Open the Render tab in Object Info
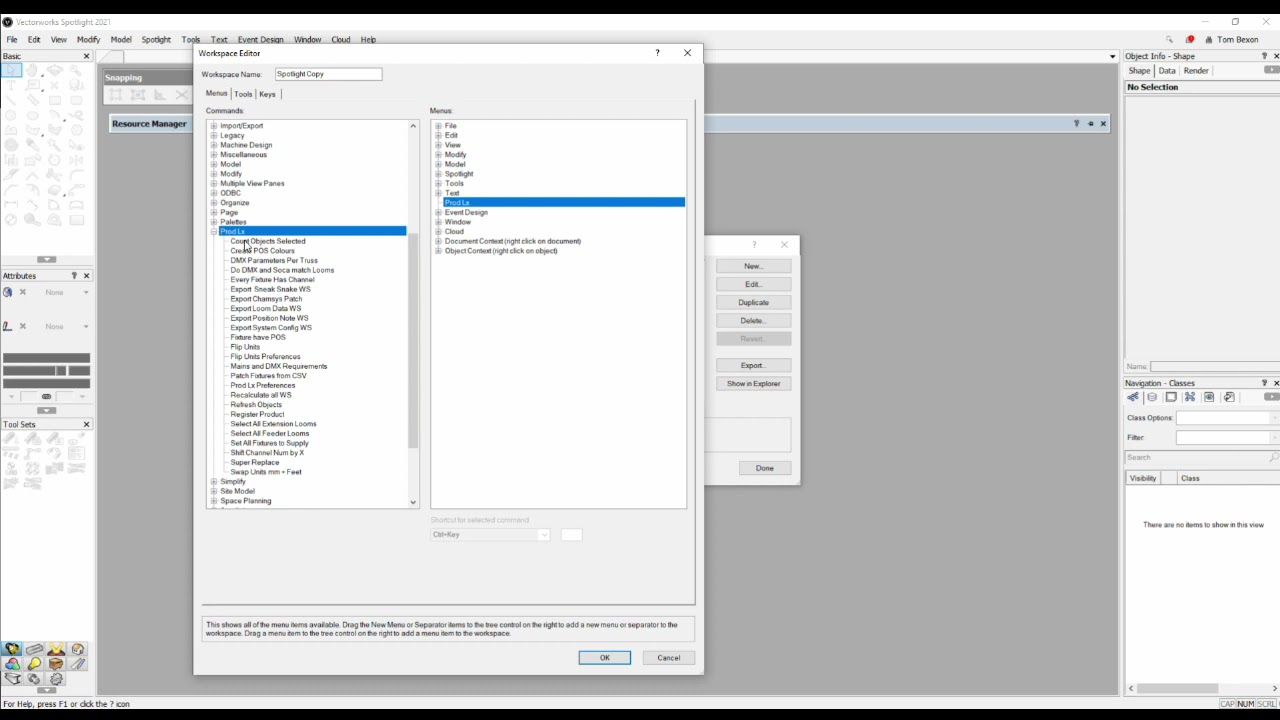Image resolution: width=1280 pixels, height=720 pixels. click(1196, 71)
